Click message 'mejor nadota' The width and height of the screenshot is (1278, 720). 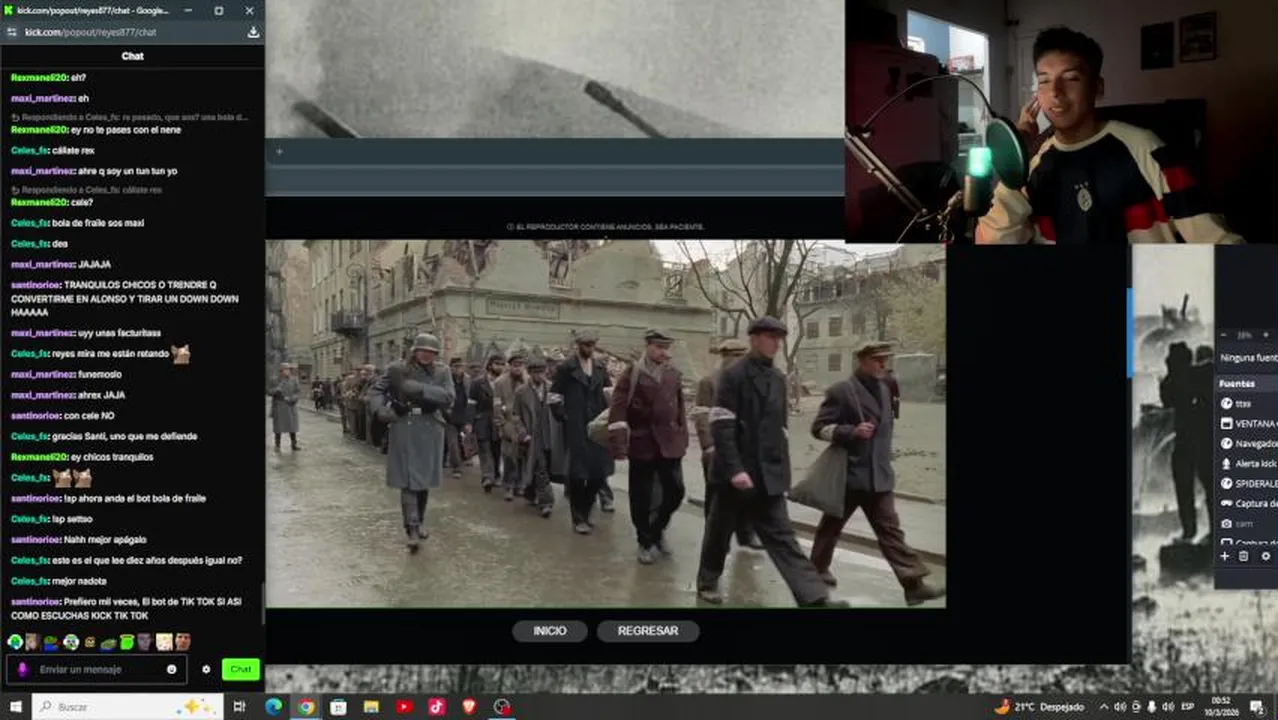point(79,581)
